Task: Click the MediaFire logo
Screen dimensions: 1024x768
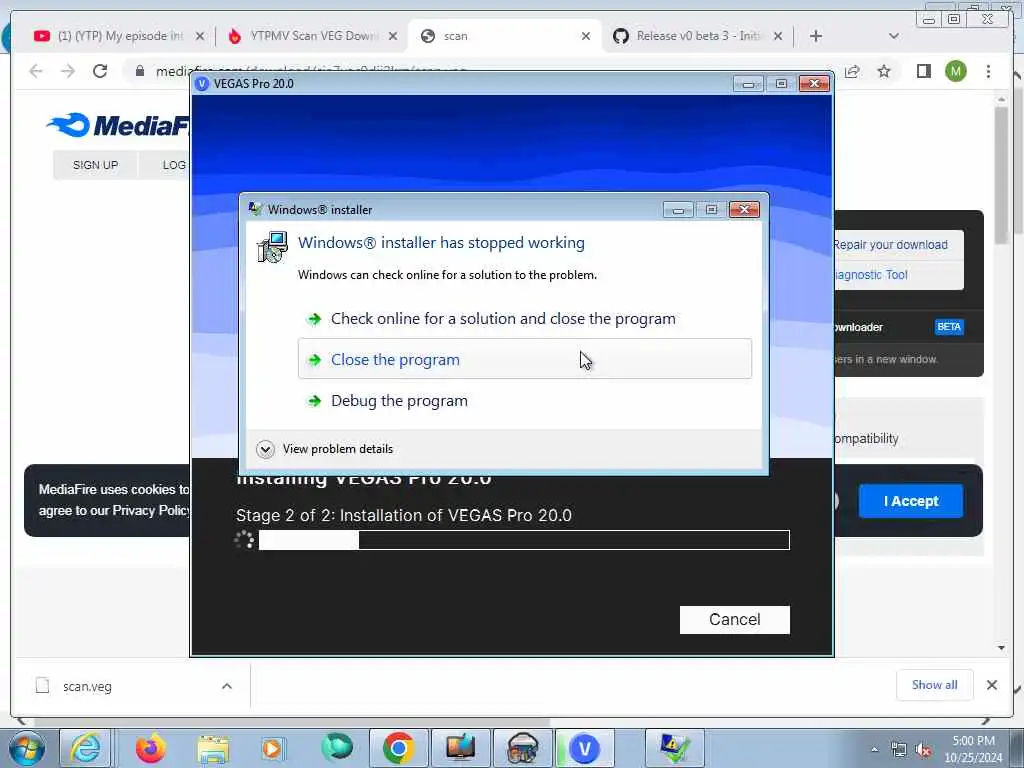Action: [118, 125]
